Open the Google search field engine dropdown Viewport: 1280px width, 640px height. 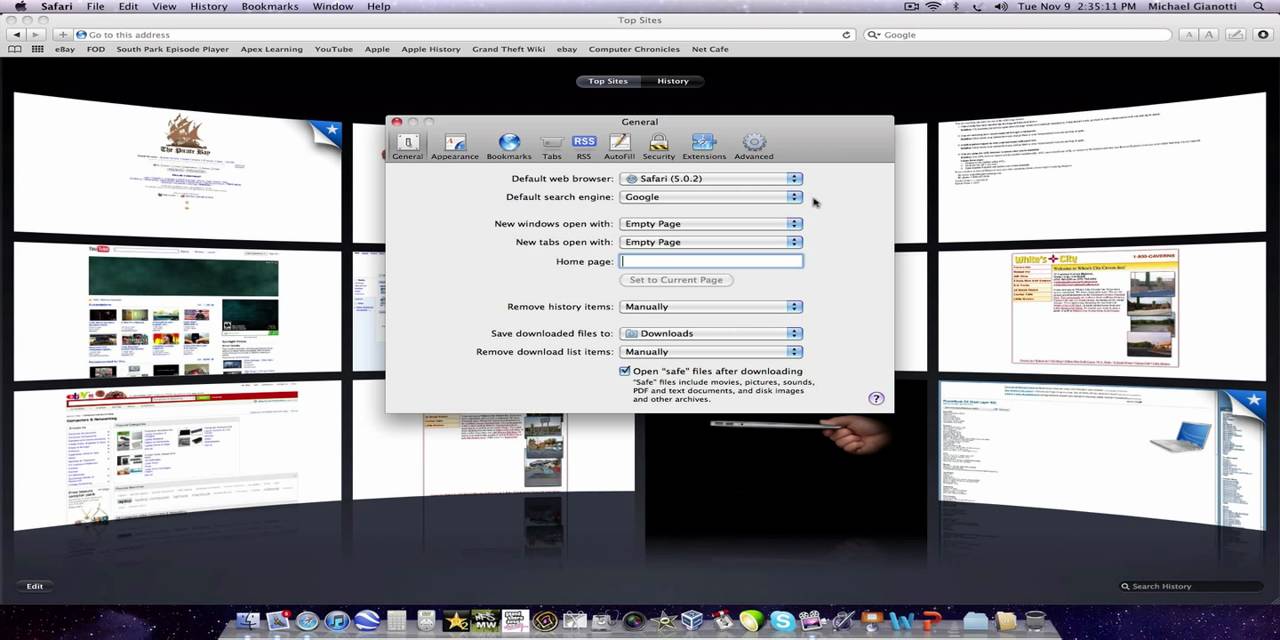coord(874,35)
